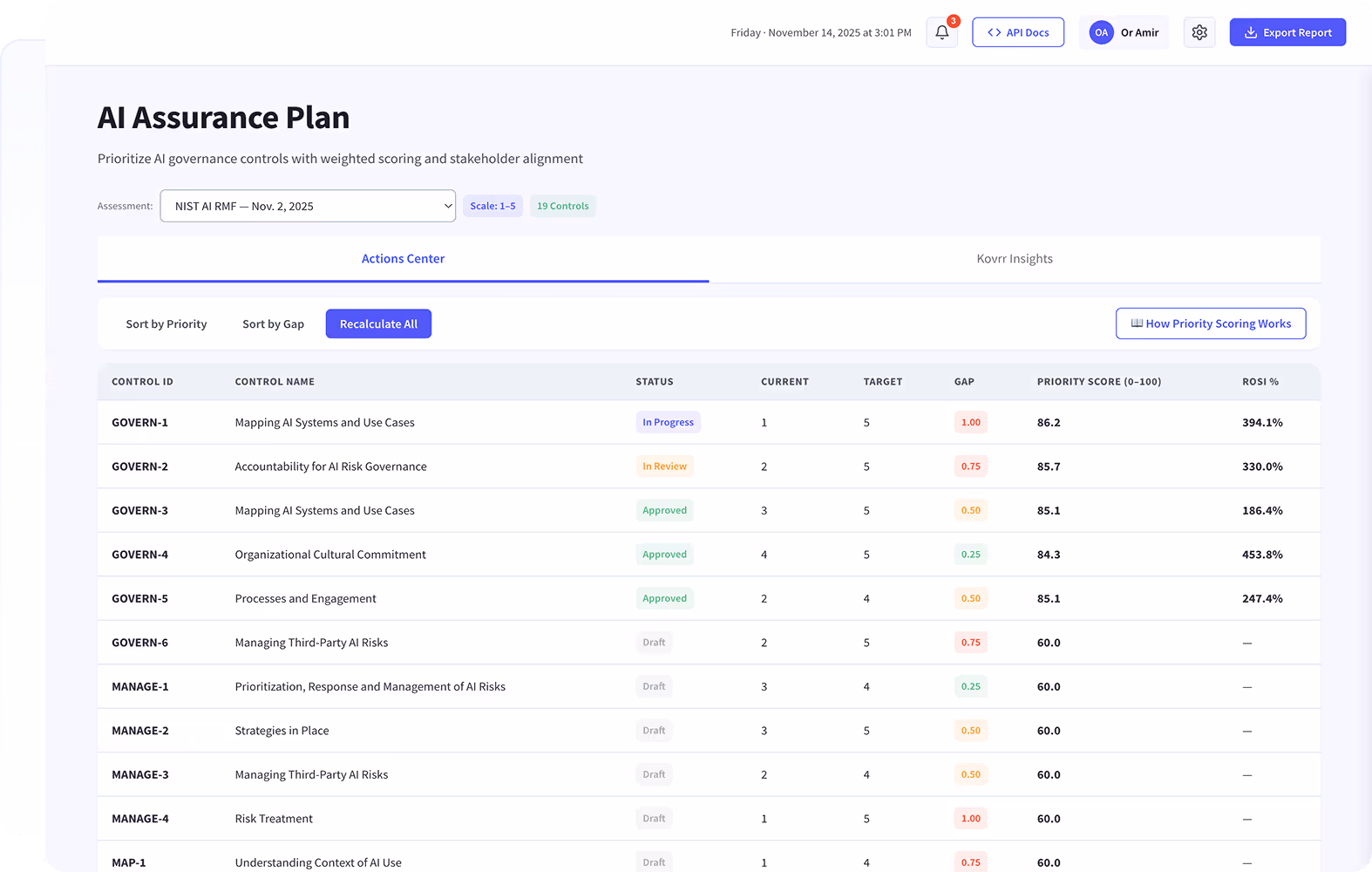Open How Priority Scoring Works

pyautogui.click(x=1211, y=324)
